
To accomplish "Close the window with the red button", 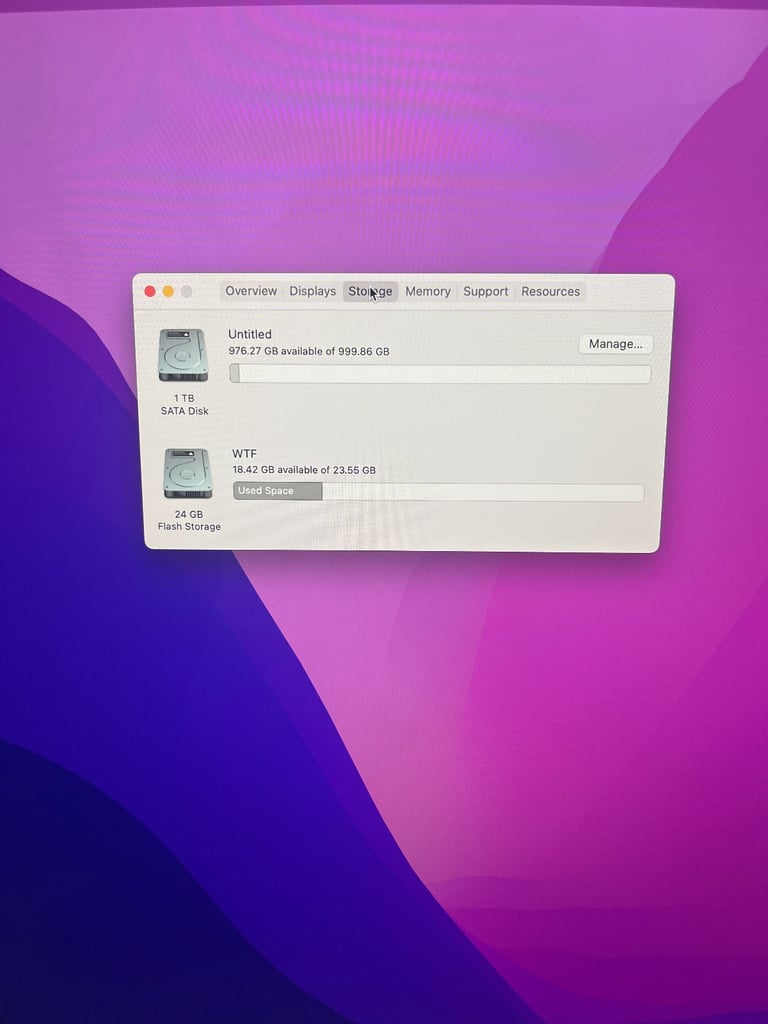I will pos(150,291).
